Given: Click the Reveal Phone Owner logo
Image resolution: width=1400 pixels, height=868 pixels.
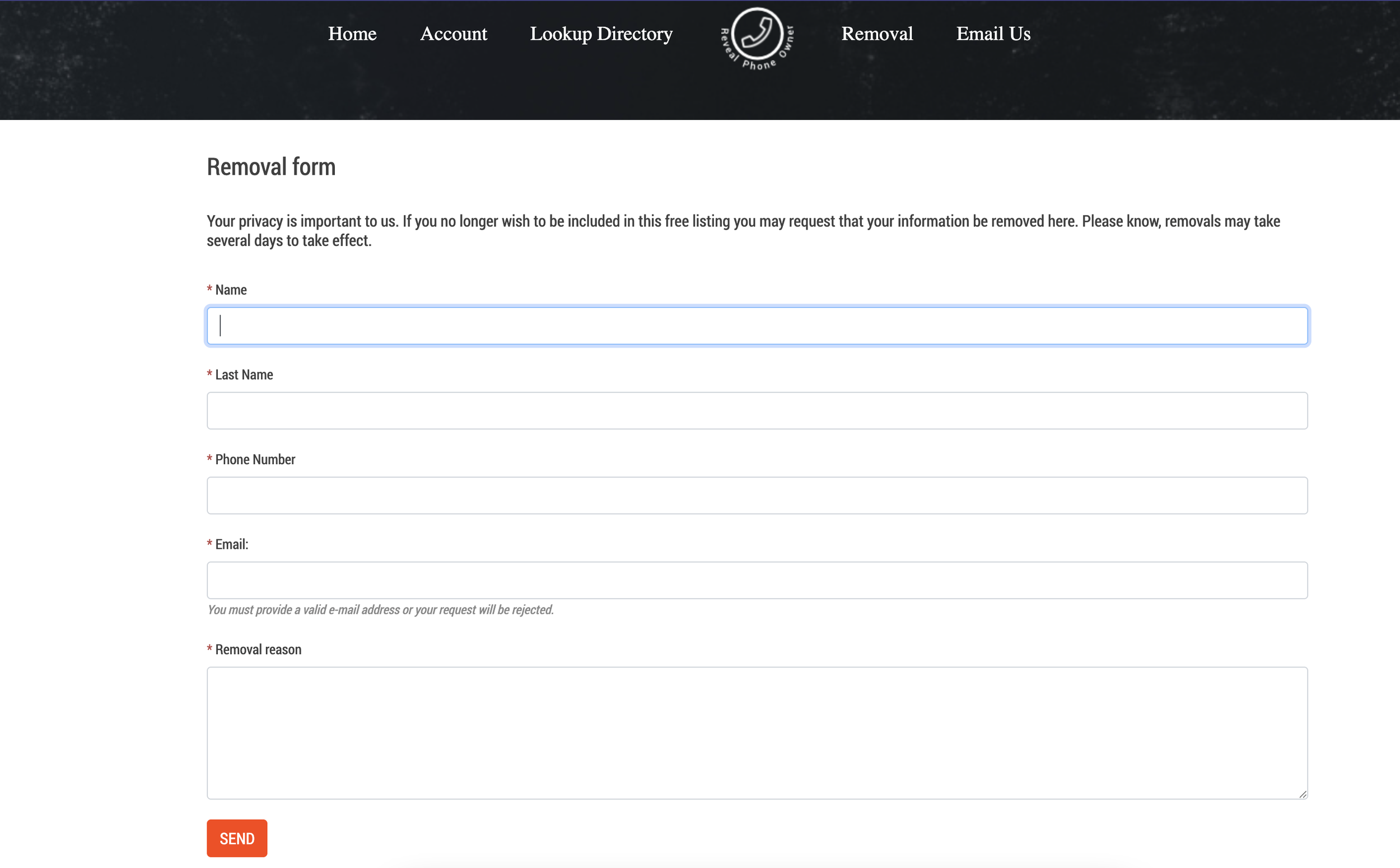Looking at the screenshot, I should tap(757, 38).
